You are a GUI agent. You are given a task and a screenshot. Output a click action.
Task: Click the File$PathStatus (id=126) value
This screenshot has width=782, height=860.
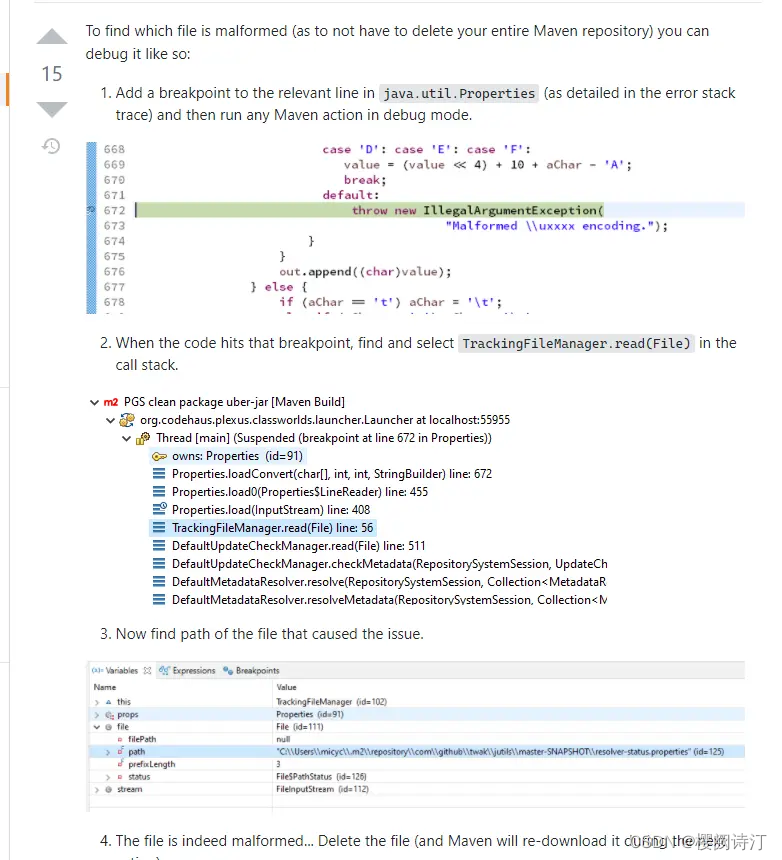[321, 777]
